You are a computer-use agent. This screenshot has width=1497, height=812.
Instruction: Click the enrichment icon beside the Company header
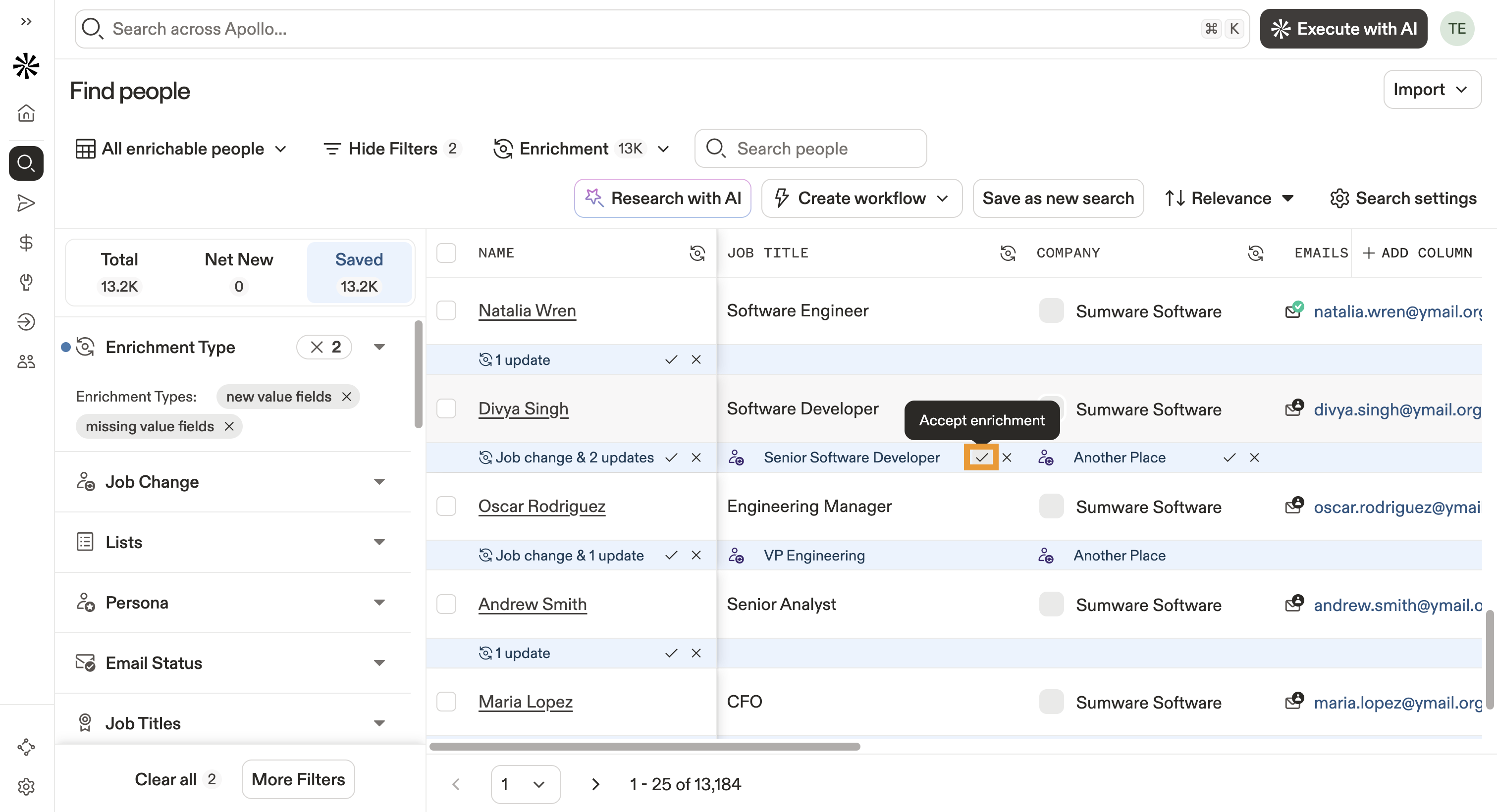(1256, 253)
